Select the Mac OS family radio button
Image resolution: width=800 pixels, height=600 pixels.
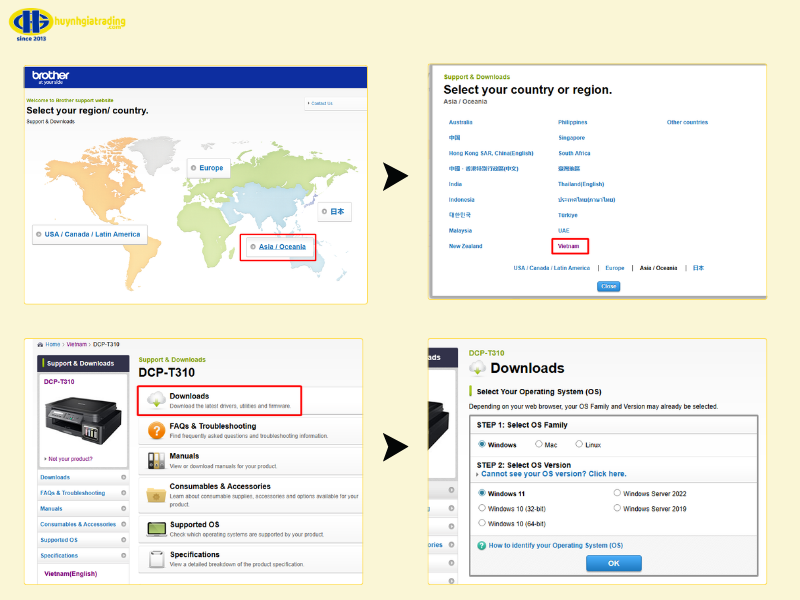click(x=539, y=444)
